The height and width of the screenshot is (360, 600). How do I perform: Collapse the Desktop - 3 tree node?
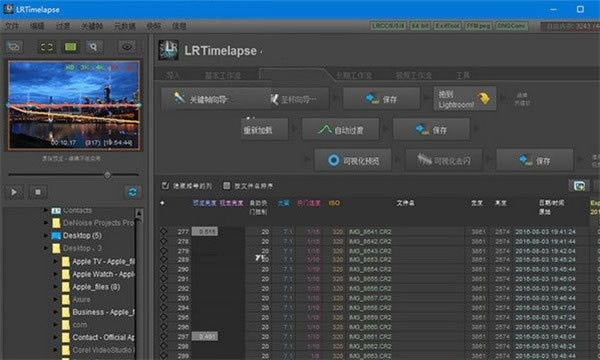tap(46, 248)
